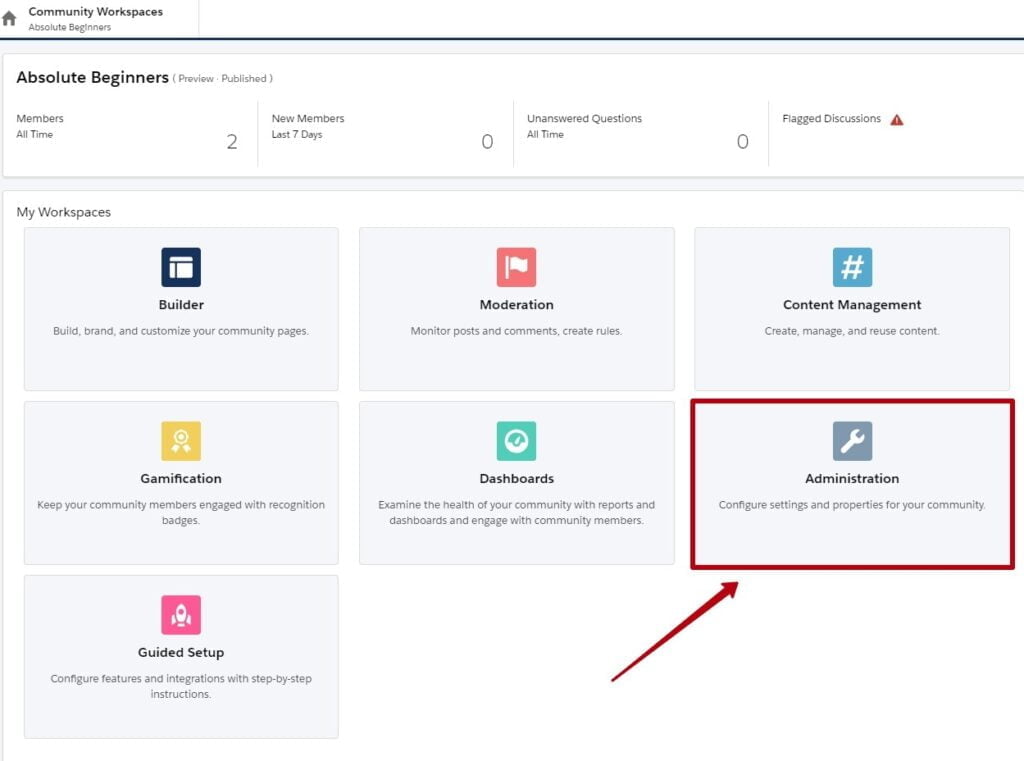This screenshot has width=1024, height=761.
Task: Click the New Members count value
Action: click(487, 142)
